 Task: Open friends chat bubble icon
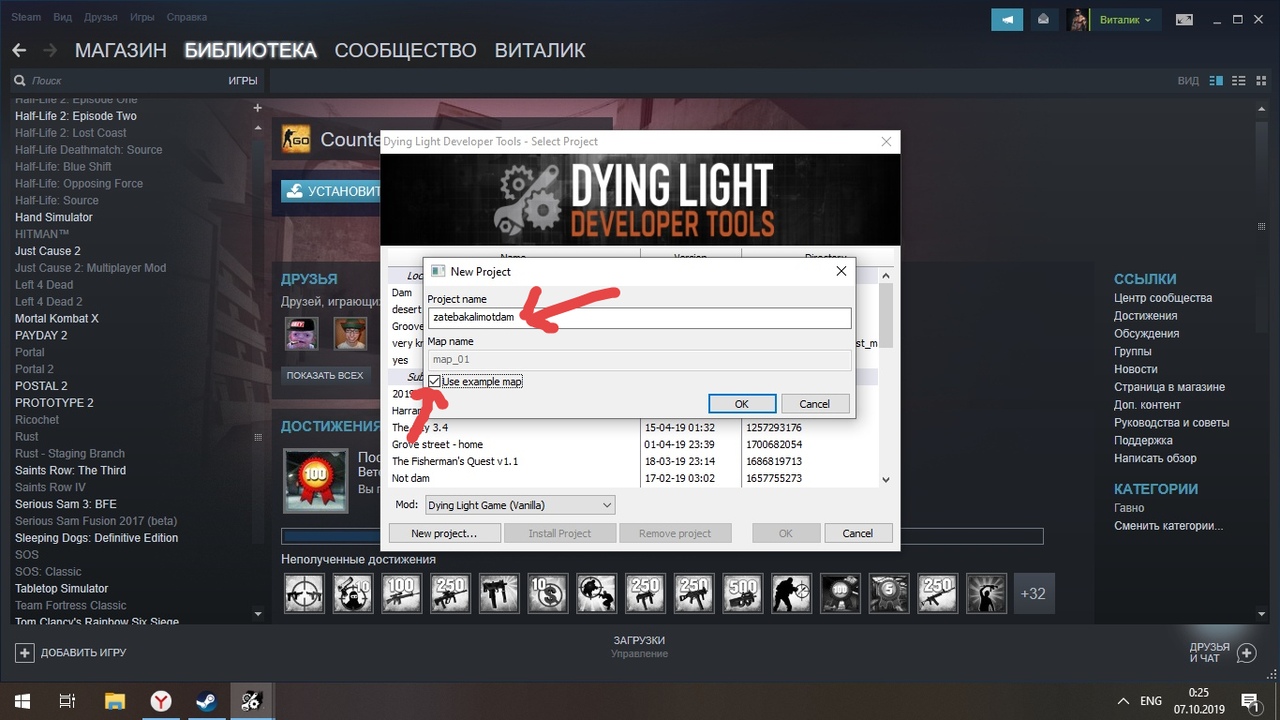[1246, 653]
